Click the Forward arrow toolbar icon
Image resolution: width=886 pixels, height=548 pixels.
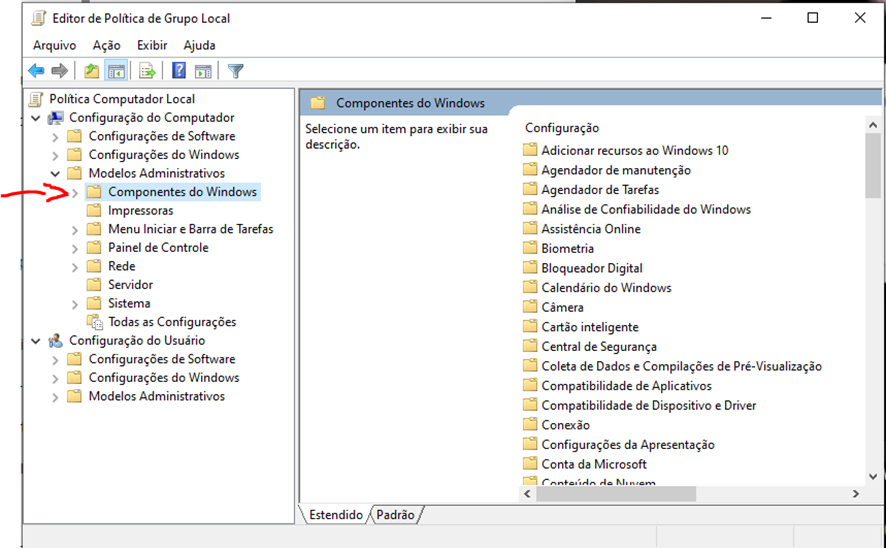click(59, 71)
